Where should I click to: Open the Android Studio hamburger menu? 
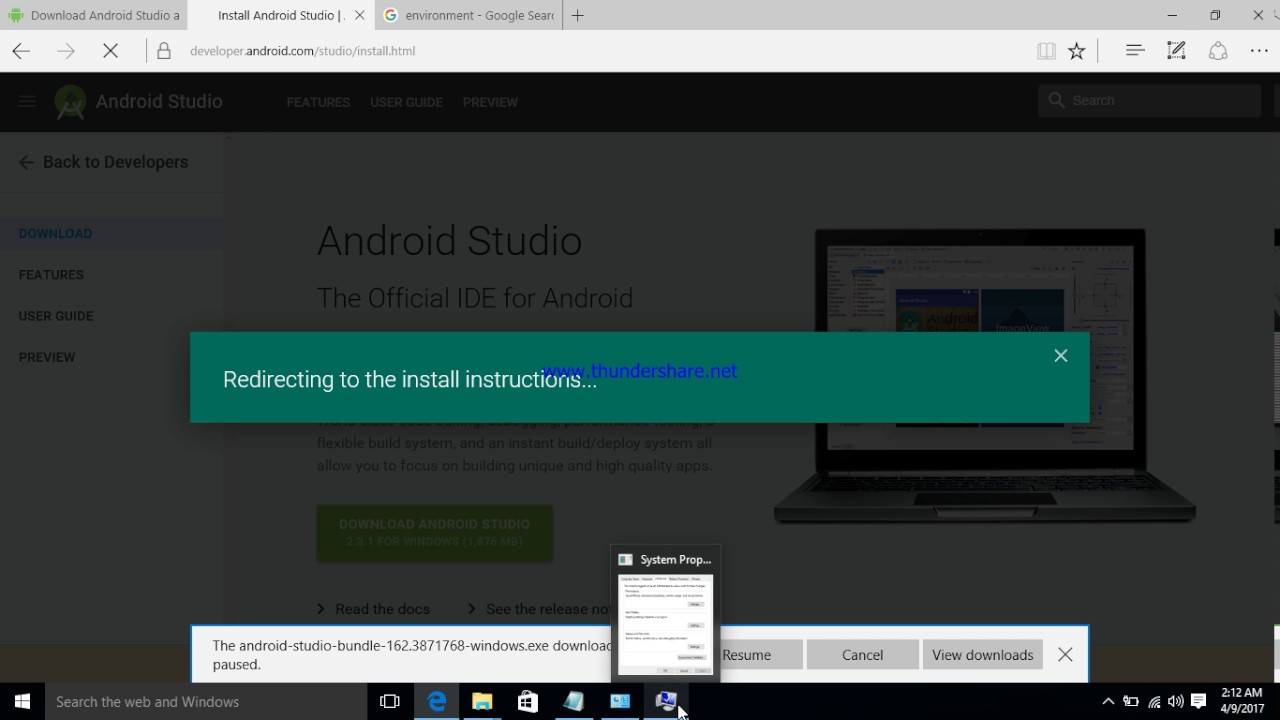27,101
